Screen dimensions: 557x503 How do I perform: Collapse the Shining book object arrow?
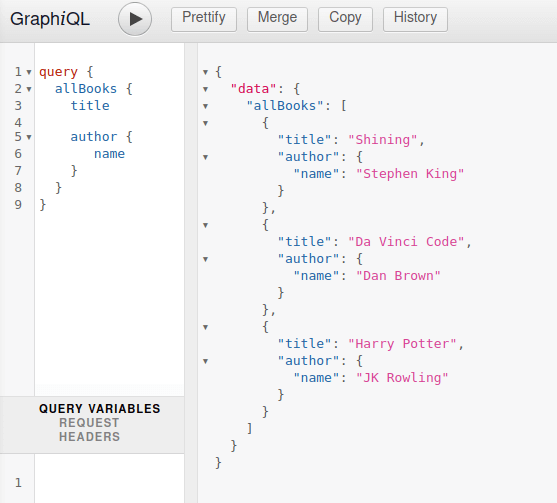[x=205, y=123]
